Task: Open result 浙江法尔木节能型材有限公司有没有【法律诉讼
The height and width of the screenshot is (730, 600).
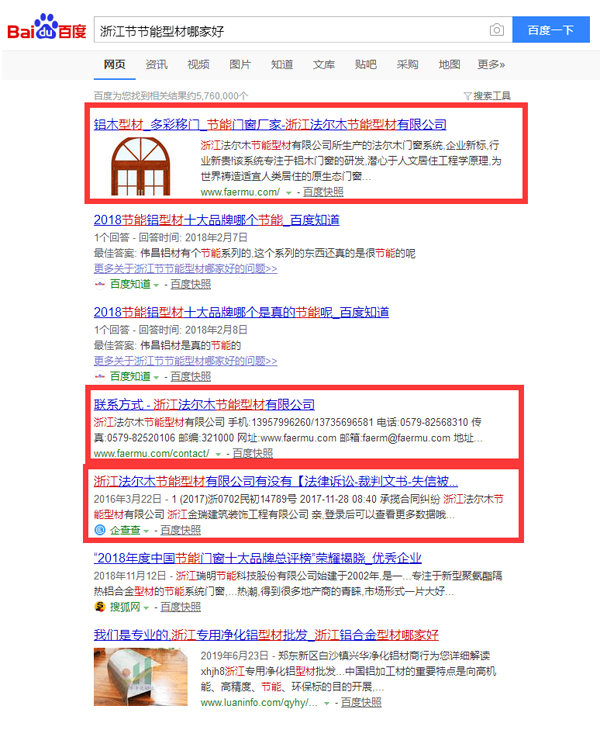Action: [276, 481]
